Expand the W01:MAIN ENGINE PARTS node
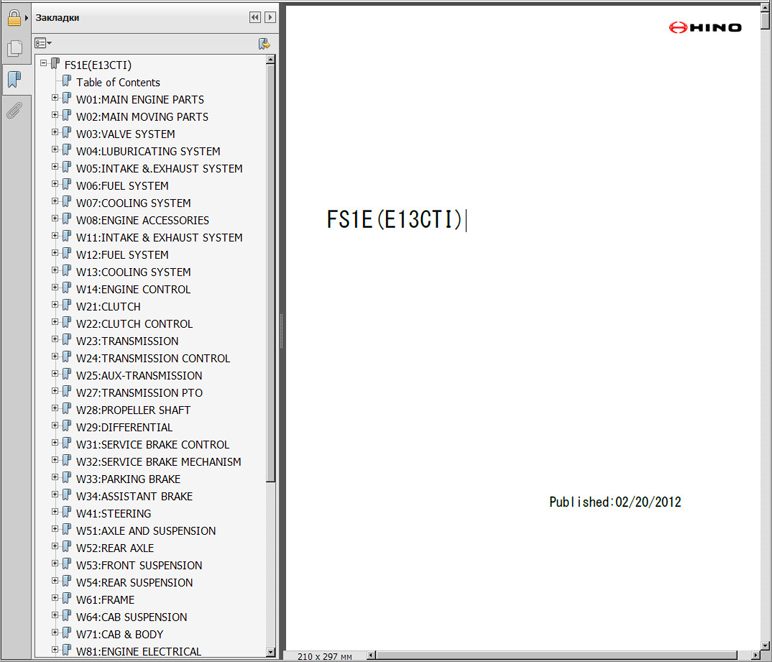Screen dimensions: 772x662 point(55,99)
